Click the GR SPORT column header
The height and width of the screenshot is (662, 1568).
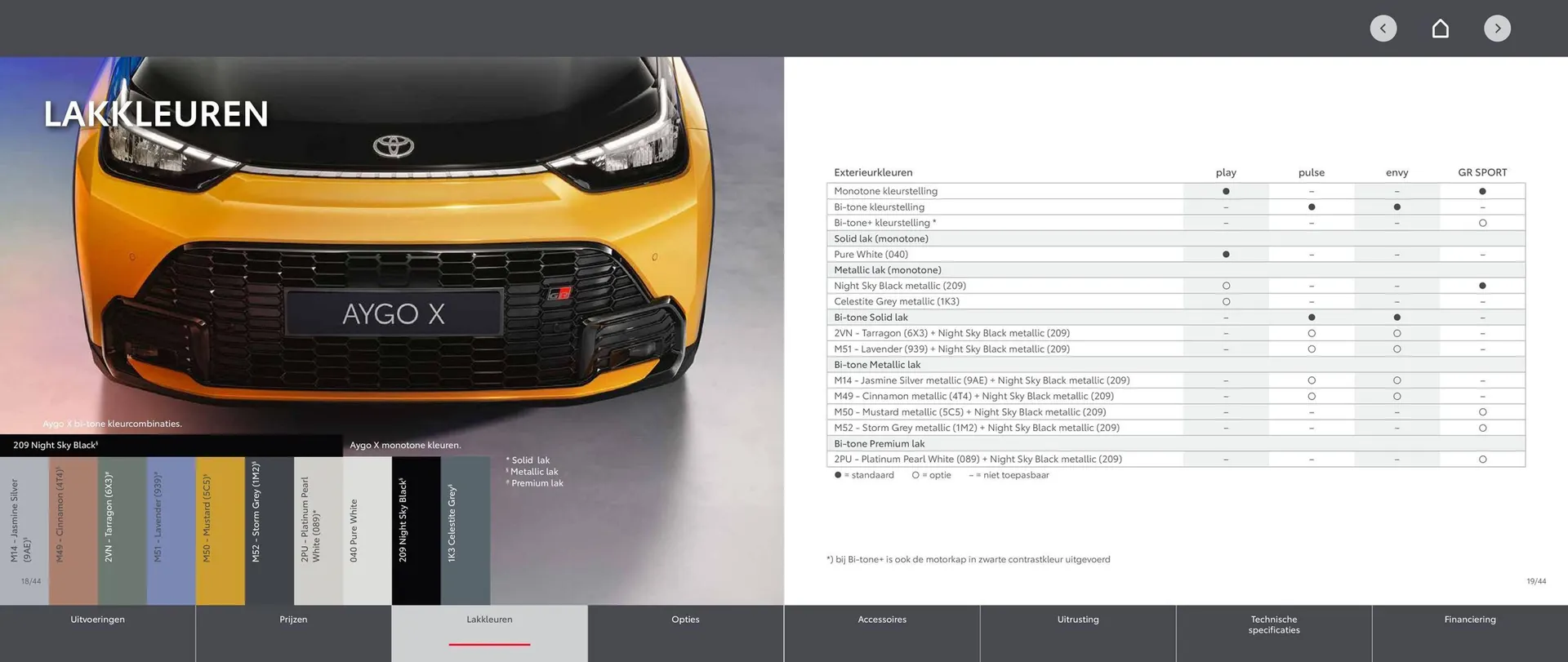point(1482,172)
